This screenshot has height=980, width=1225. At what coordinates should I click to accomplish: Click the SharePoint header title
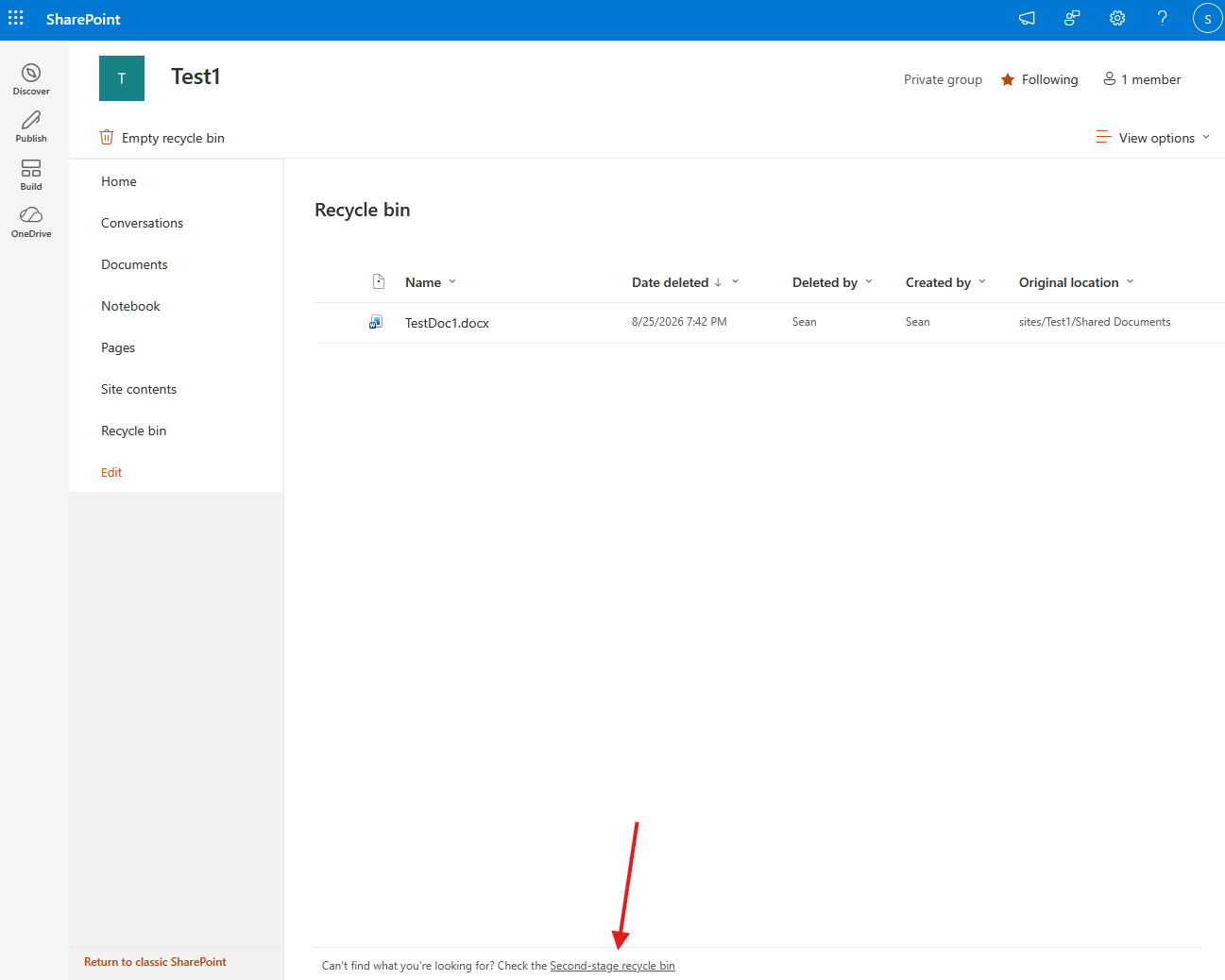[83, 19]
